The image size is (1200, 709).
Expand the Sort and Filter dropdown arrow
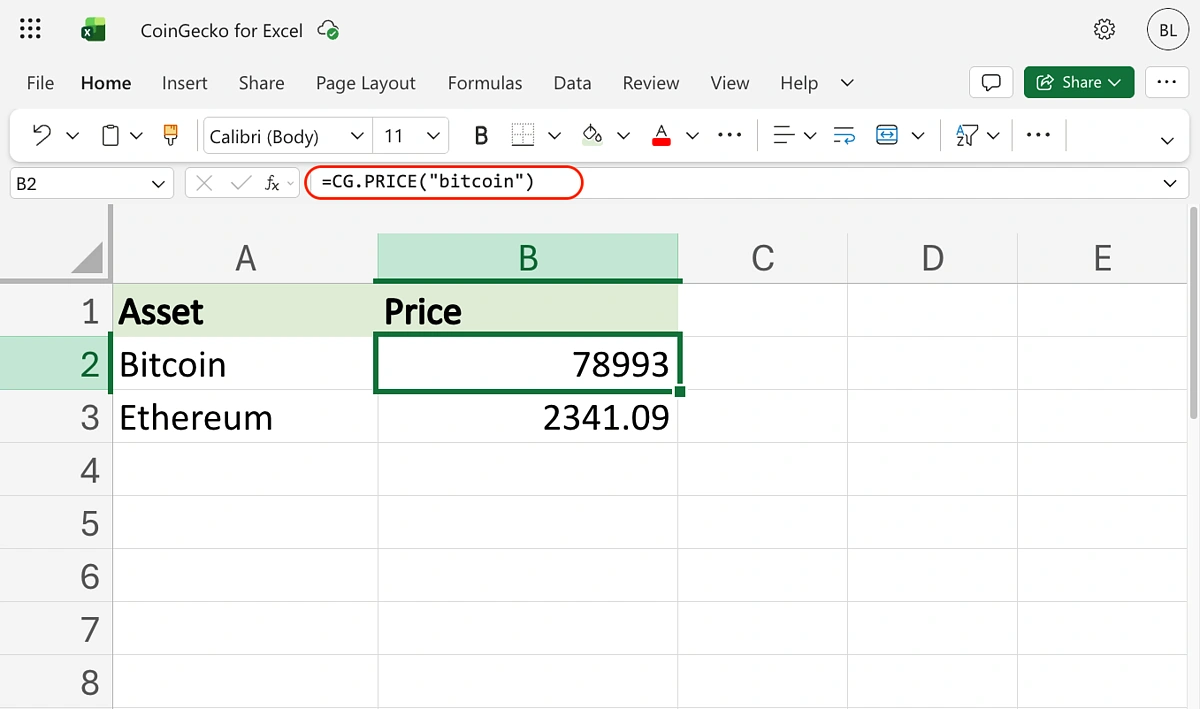(993, 135)
